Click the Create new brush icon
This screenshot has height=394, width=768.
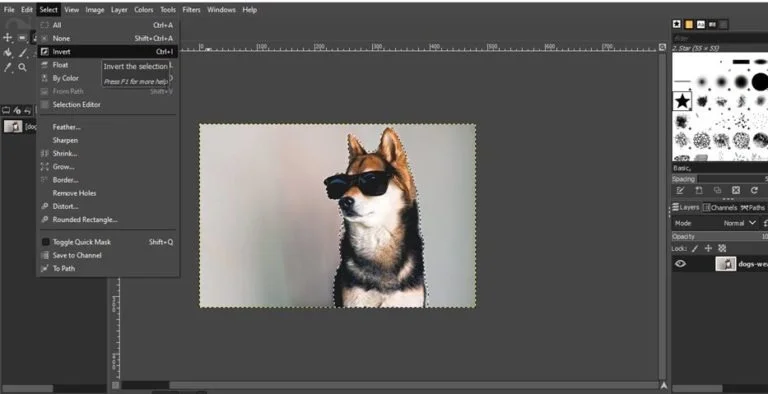click(699, 190)
